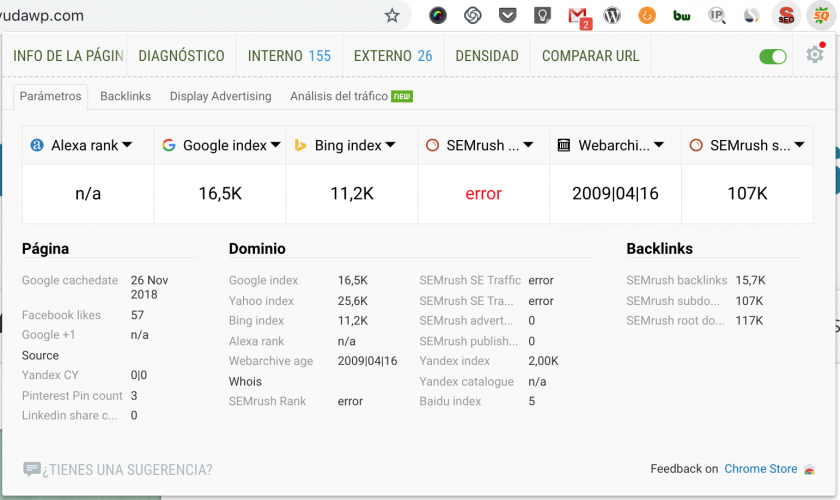
Task: Click ¿TIENES UNA SUGERENCIA? feedback button
Action: (x=117, y=469)
